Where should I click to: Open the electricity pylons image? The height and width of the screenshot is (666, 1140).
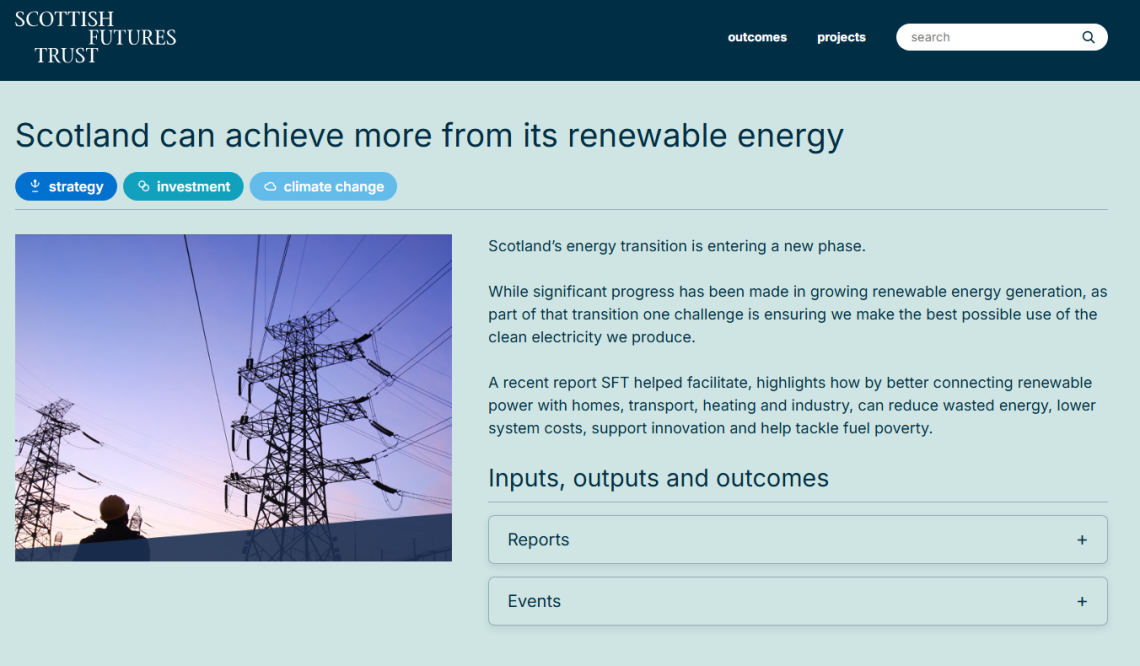(x=233, y=398)
